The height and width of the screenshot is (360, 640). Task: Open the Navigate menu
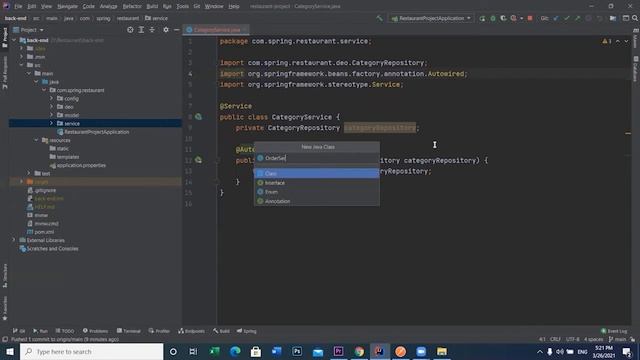(67, 7)
